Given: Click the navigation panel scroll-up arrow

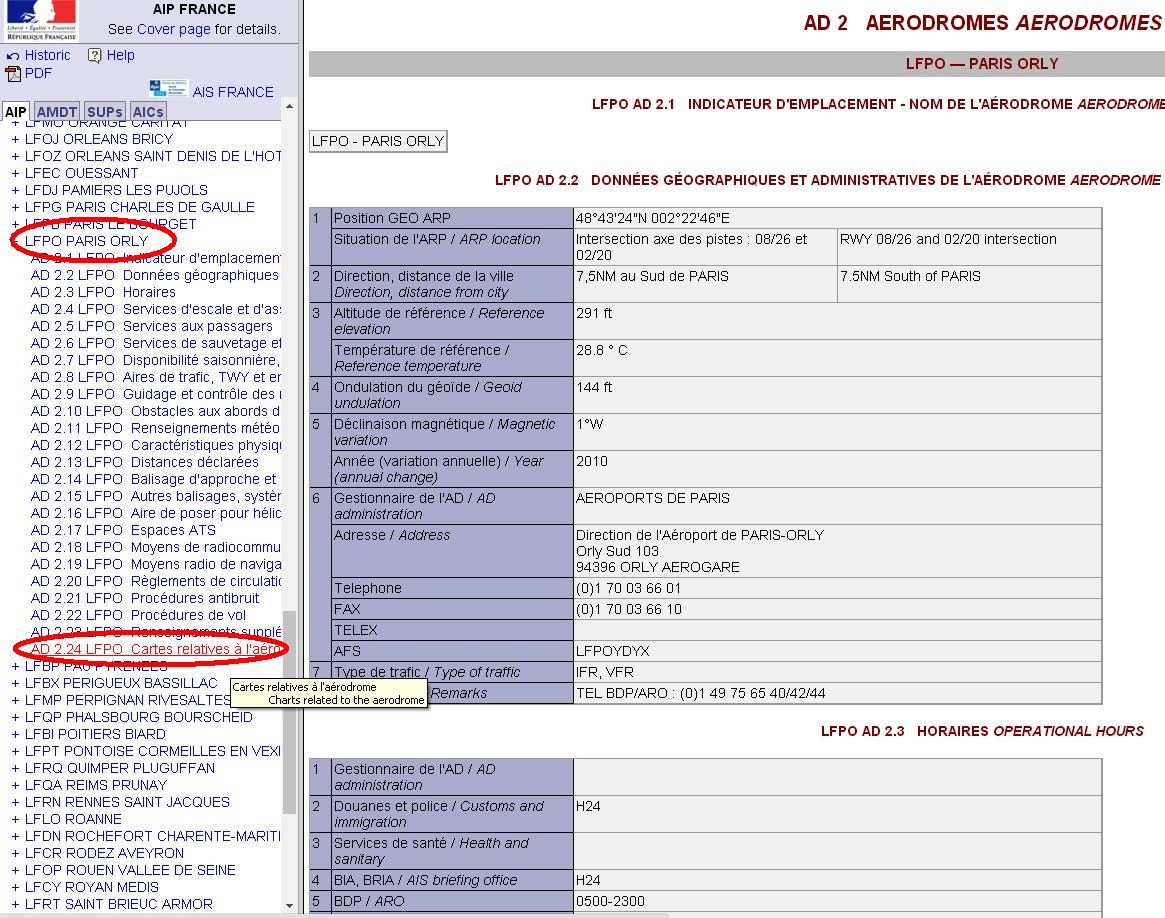Looking at the screenshot, I should (x=289, y=107).
